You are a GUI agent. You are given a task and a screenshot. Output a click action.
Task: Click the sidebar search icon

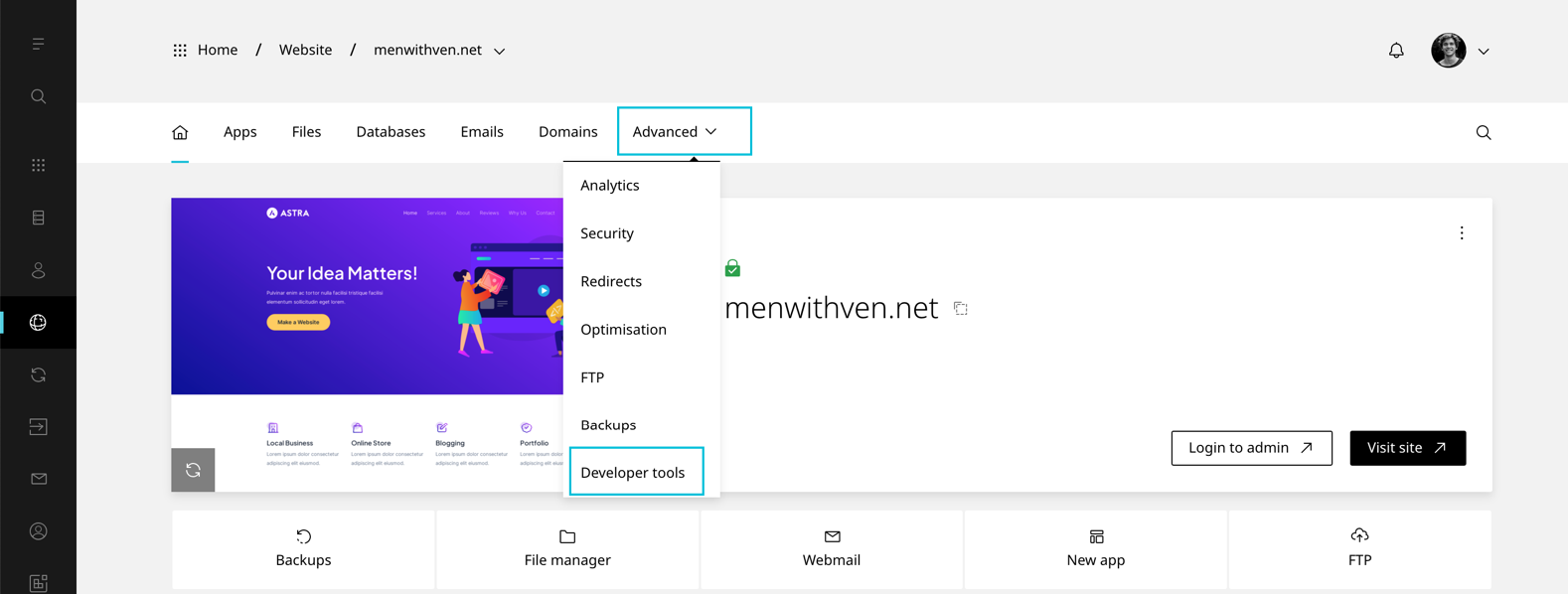click(x=39, y=96)
